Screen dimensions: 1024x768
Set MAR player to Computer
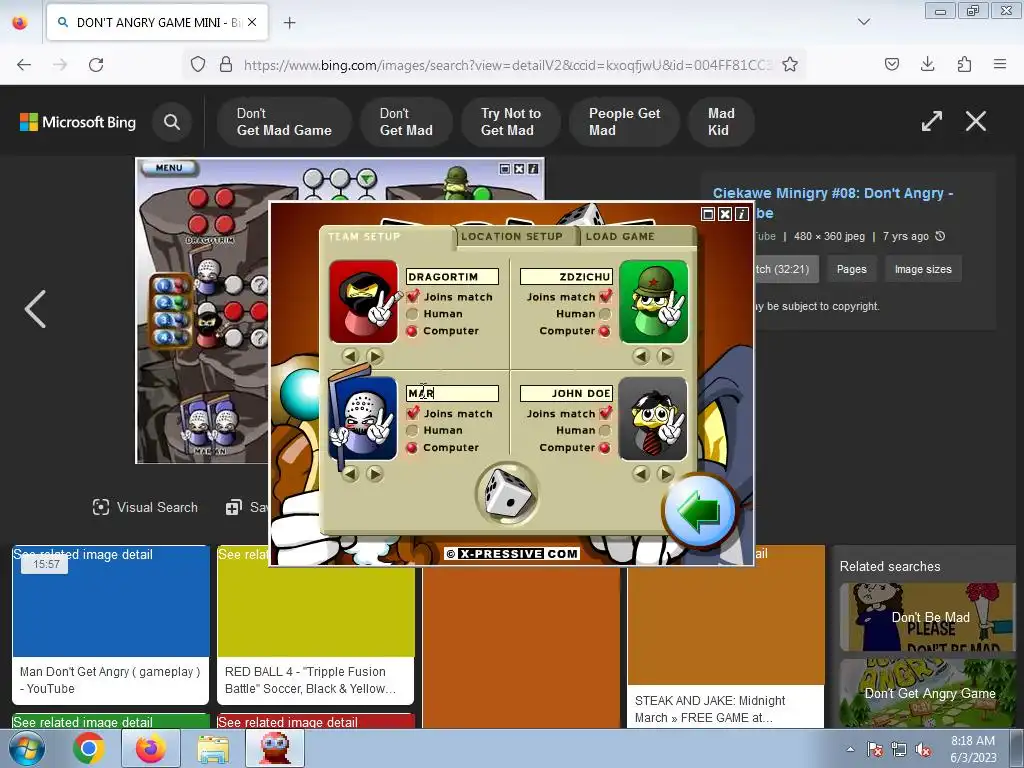[412, 448]
